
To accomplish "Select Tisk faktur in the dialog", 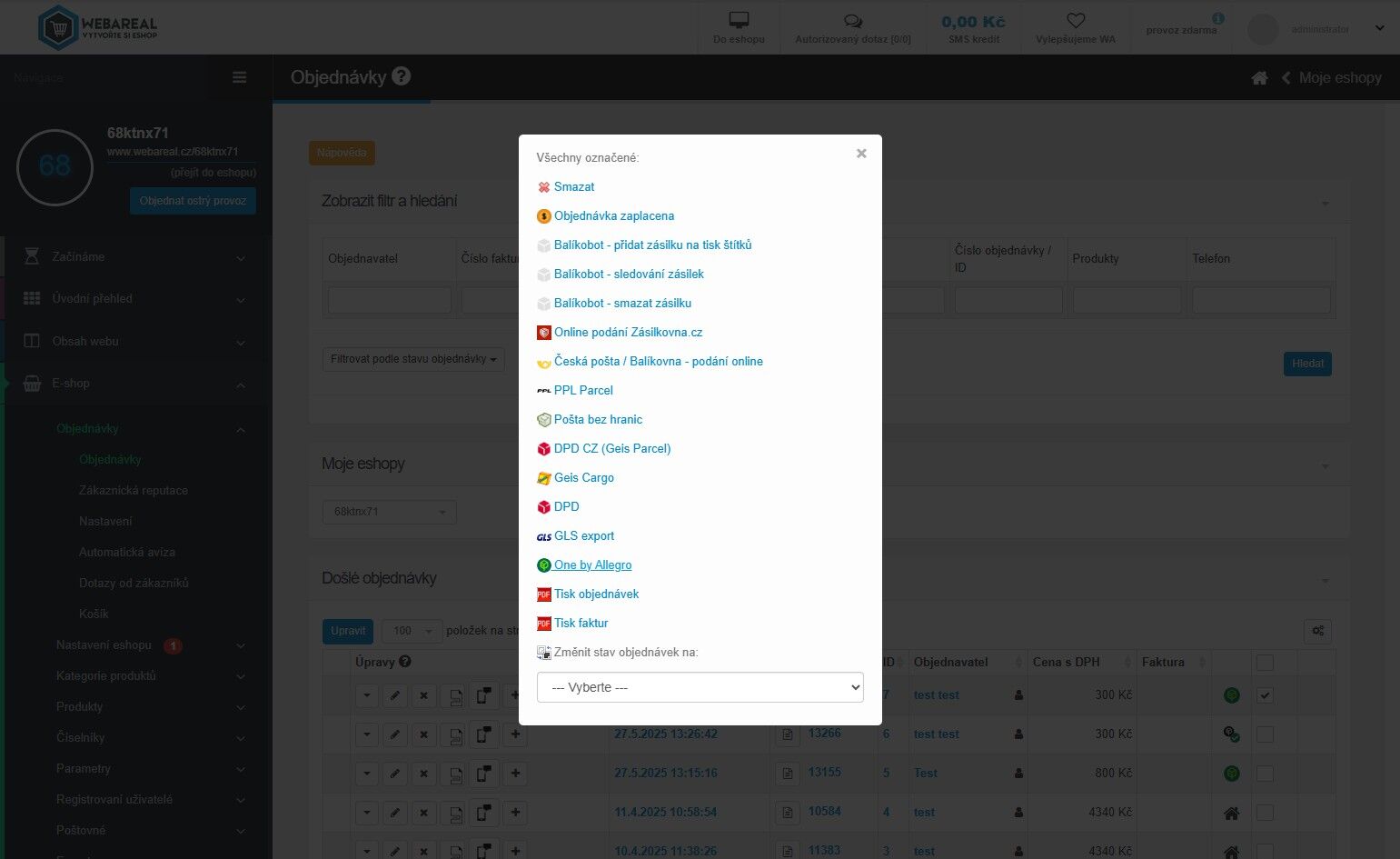I will (x=581, y=623).
